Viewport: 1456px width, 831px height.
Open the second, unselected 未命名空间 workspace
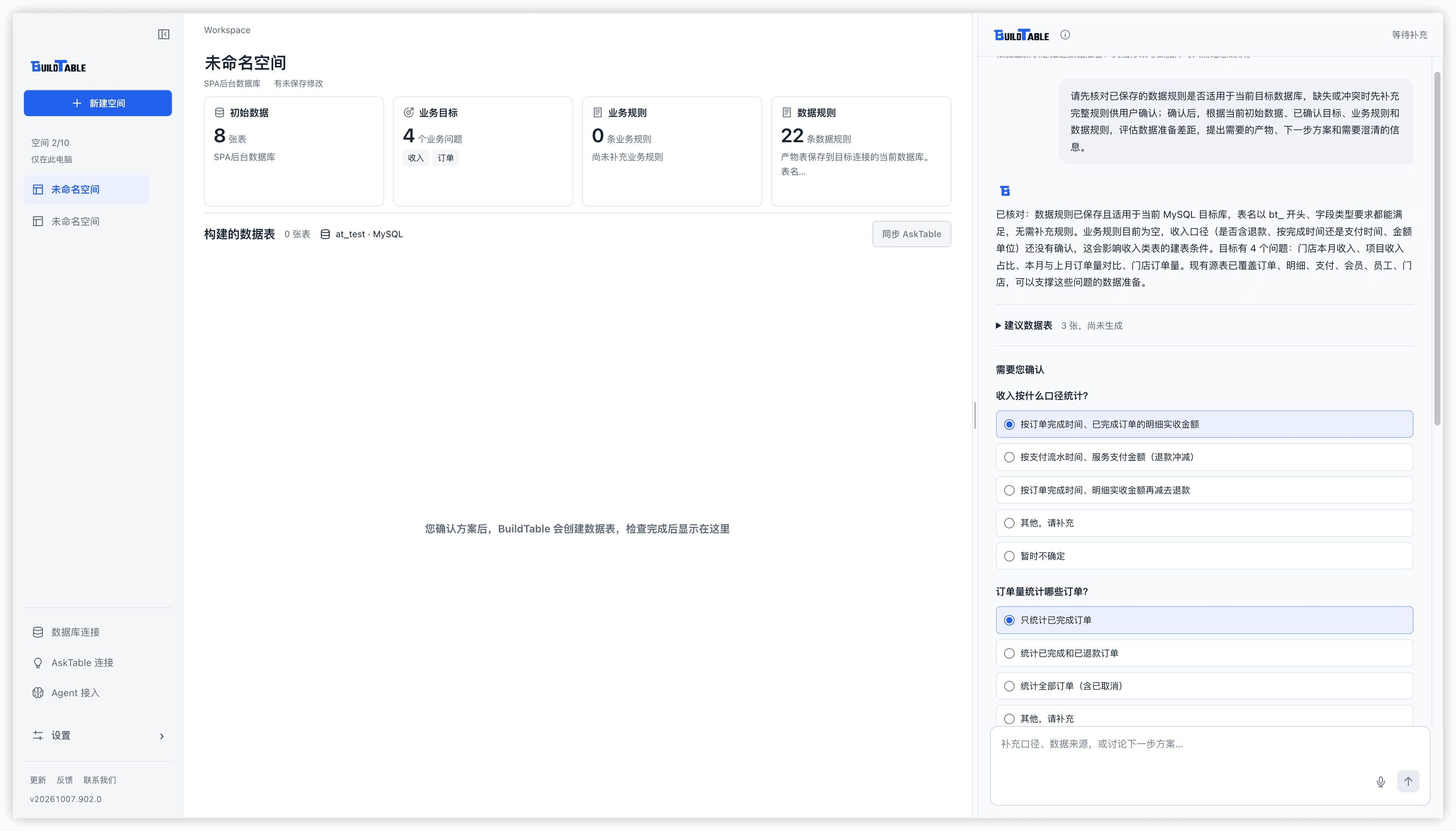87,221
